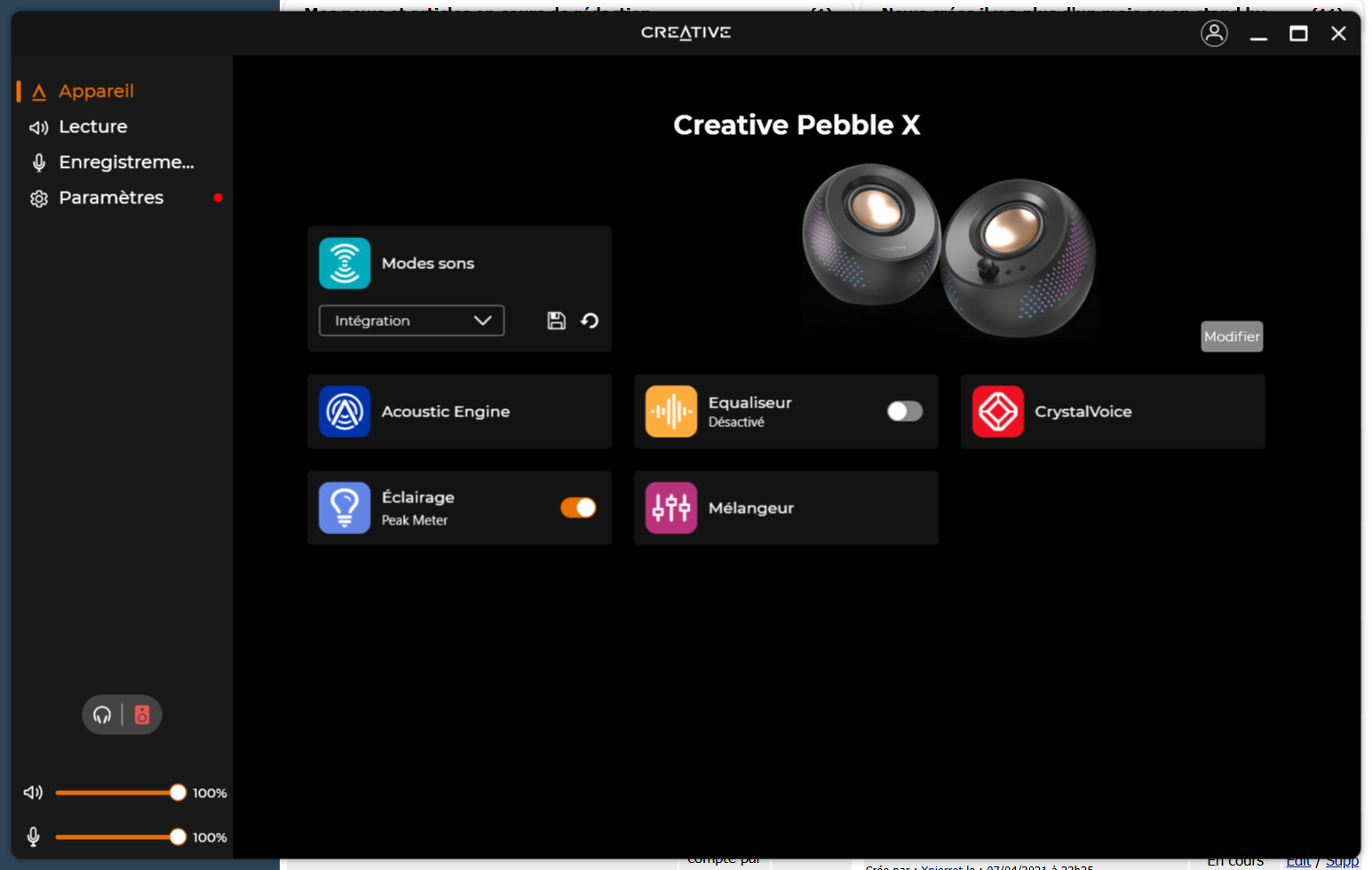Click the Pebble X speaker image
The image size is (1372, 870).
click(948, 250)
